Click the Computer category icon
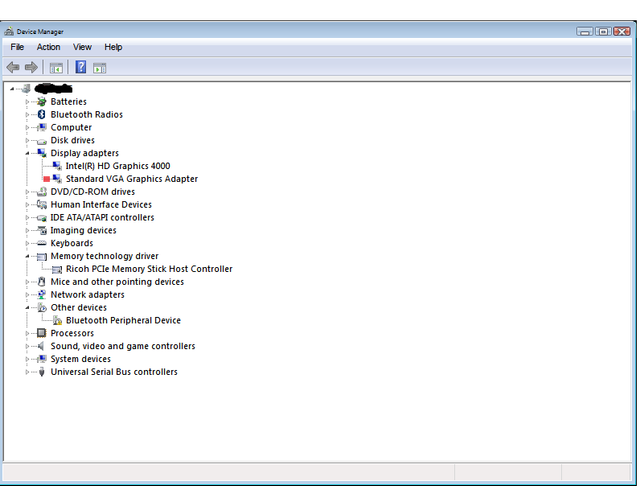Image resolution: width=640 pixels, height=486 pixels. tap(42, 127)
